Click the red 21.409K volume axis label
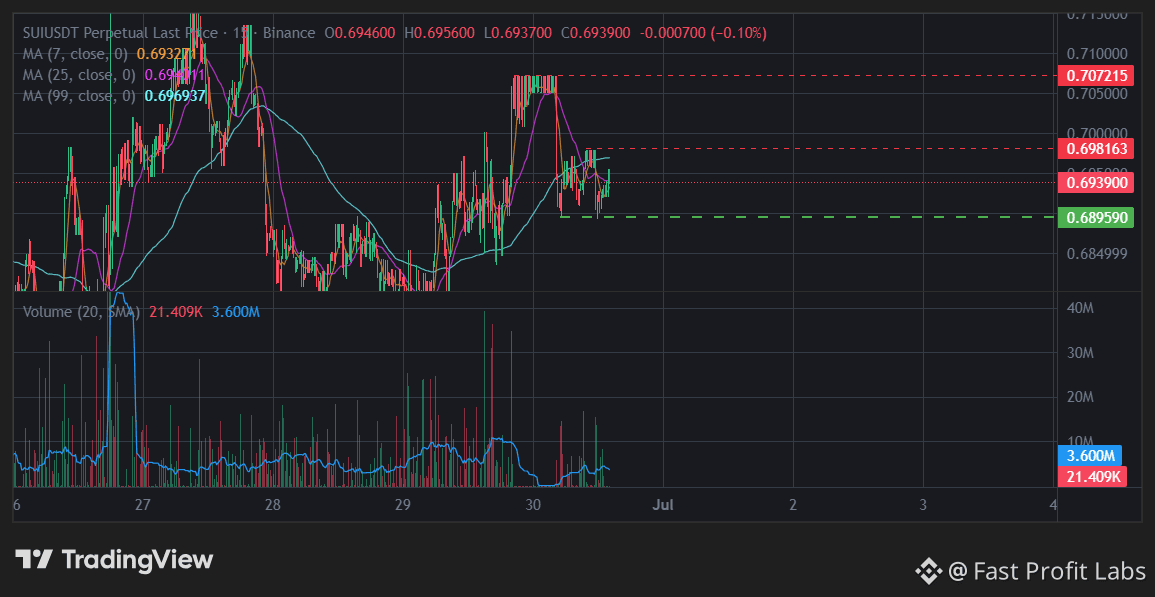This screenshot has width=1155, height=597. pyautogui.click(x=1092, y=477)
